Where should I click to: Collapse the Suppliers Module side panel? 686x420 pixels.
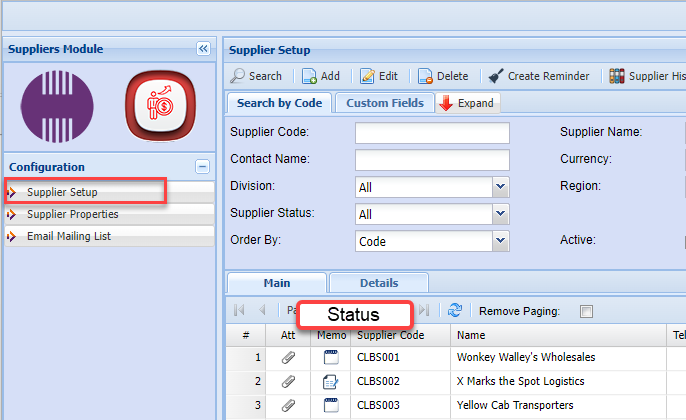coord(203,48)
